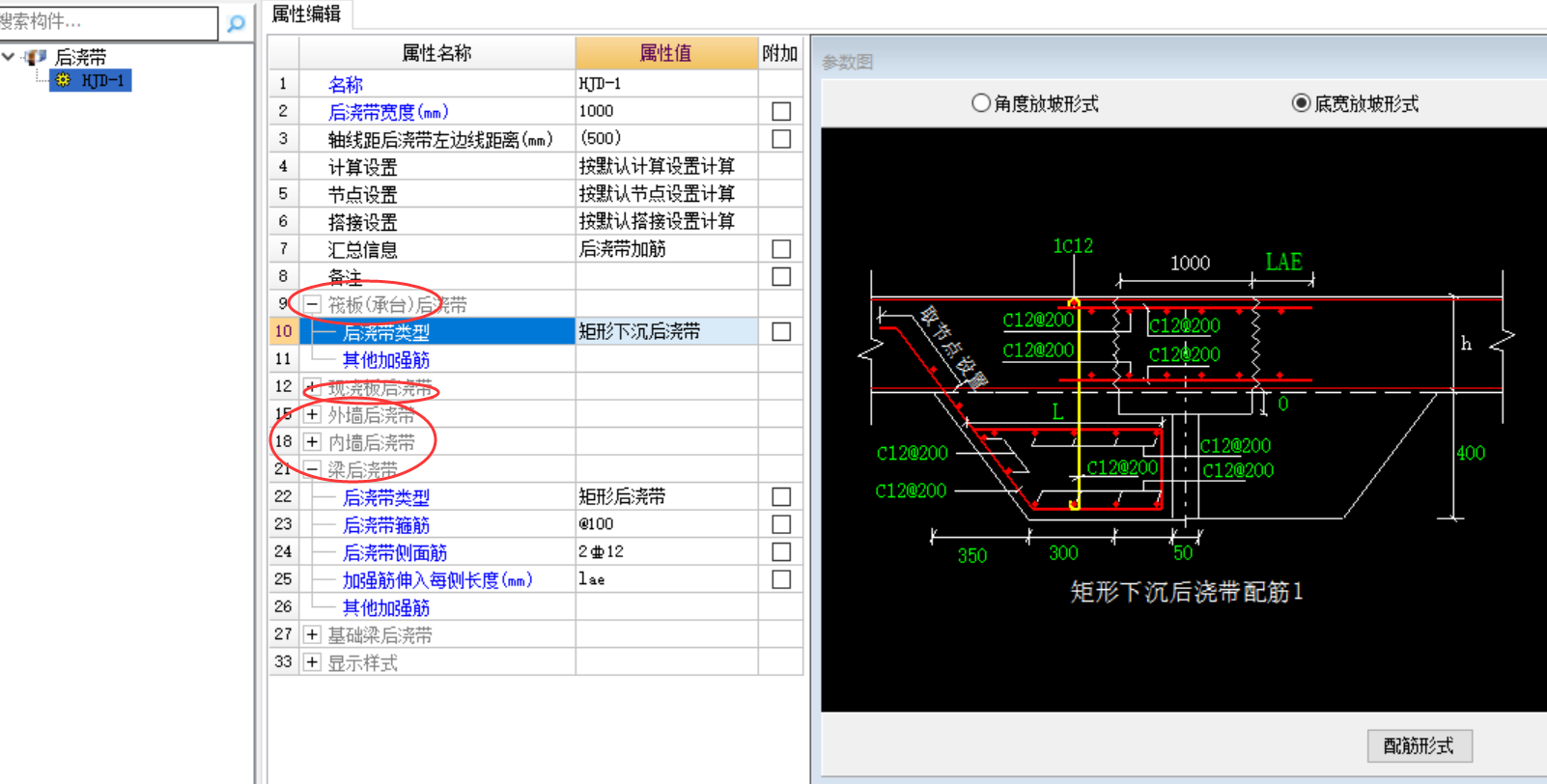This screenshot has width=1547, height=784.
Task: Click the HJD-1 name value cell
Action: pos(666,84)
